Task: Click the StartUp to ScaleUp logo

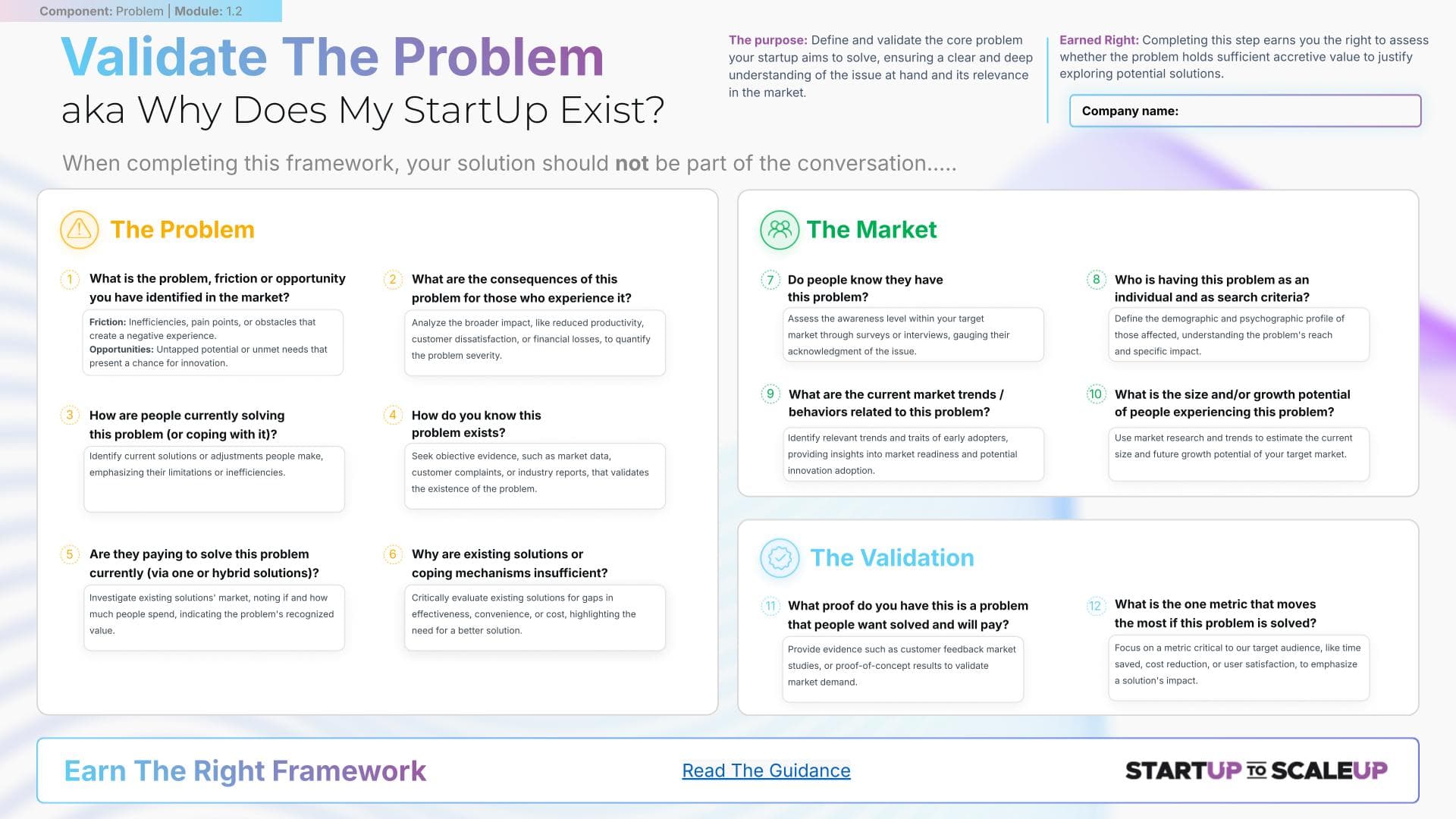Action: [x=1256, y=770]
